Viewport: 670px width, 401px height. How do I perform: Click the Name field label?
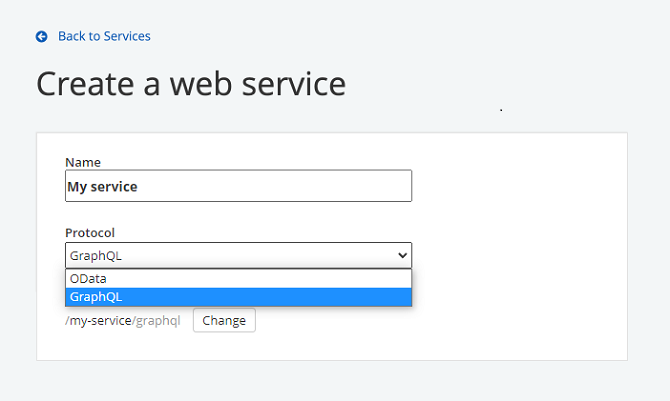(x=83, y=162)
